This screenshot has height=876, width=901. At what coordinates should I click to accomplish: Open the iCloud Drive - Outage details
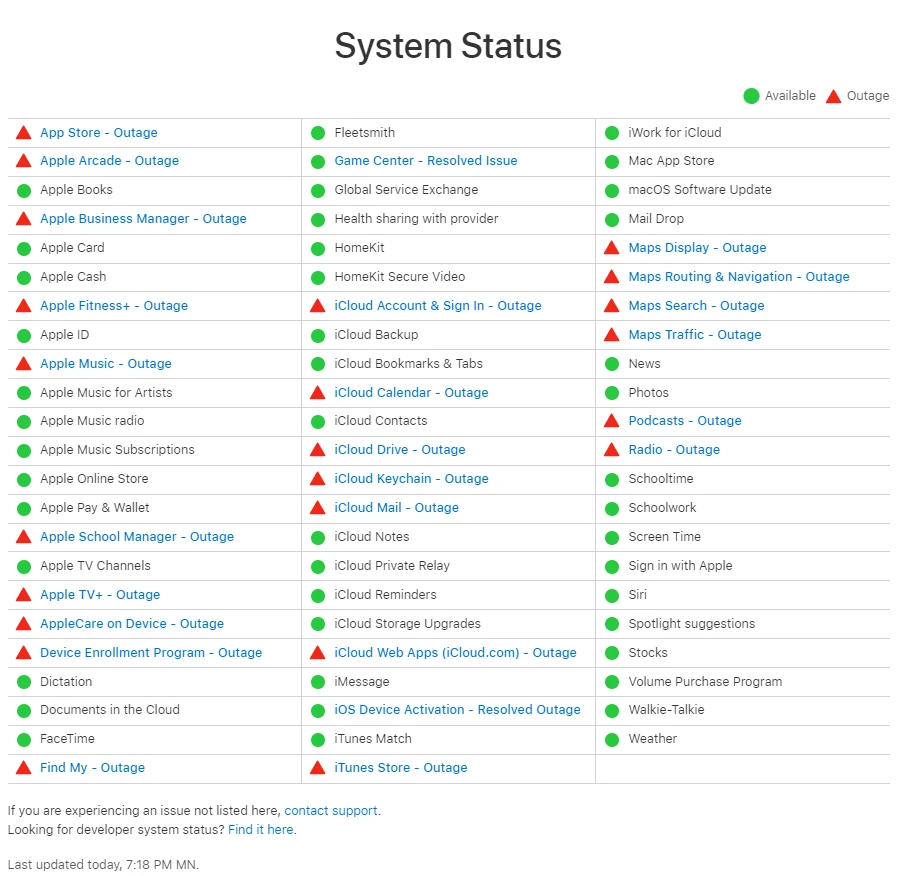(400, 450)
